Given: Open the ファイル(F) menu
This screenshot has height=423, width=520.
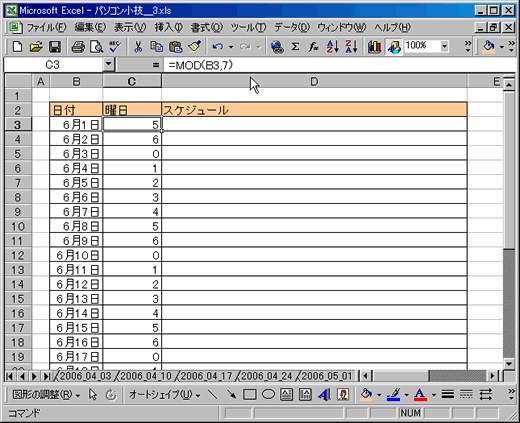Looking at the screenshot, I should point(46,27).
